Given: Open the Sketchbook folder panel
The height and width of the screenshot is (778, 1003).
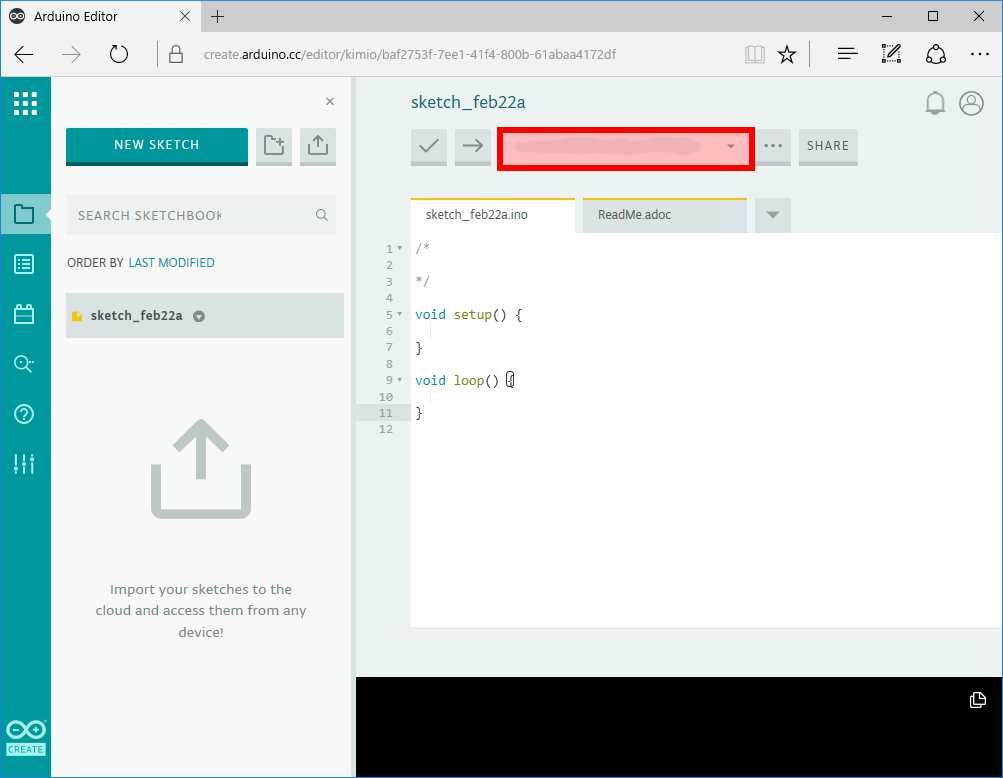Looking at the screenshot, I should click(x=24, y=214).
